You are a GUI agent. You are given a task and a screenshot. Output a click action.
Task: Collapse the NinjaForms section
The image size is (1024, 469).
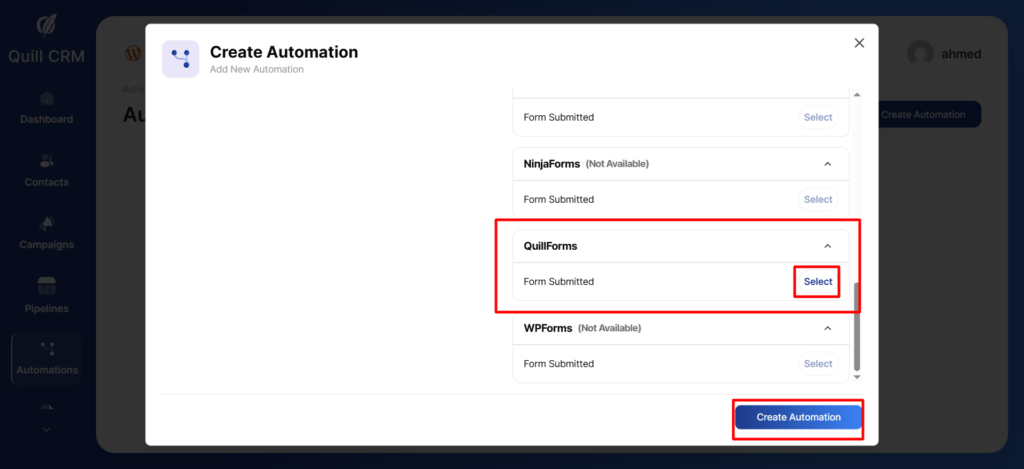(827, 164)
